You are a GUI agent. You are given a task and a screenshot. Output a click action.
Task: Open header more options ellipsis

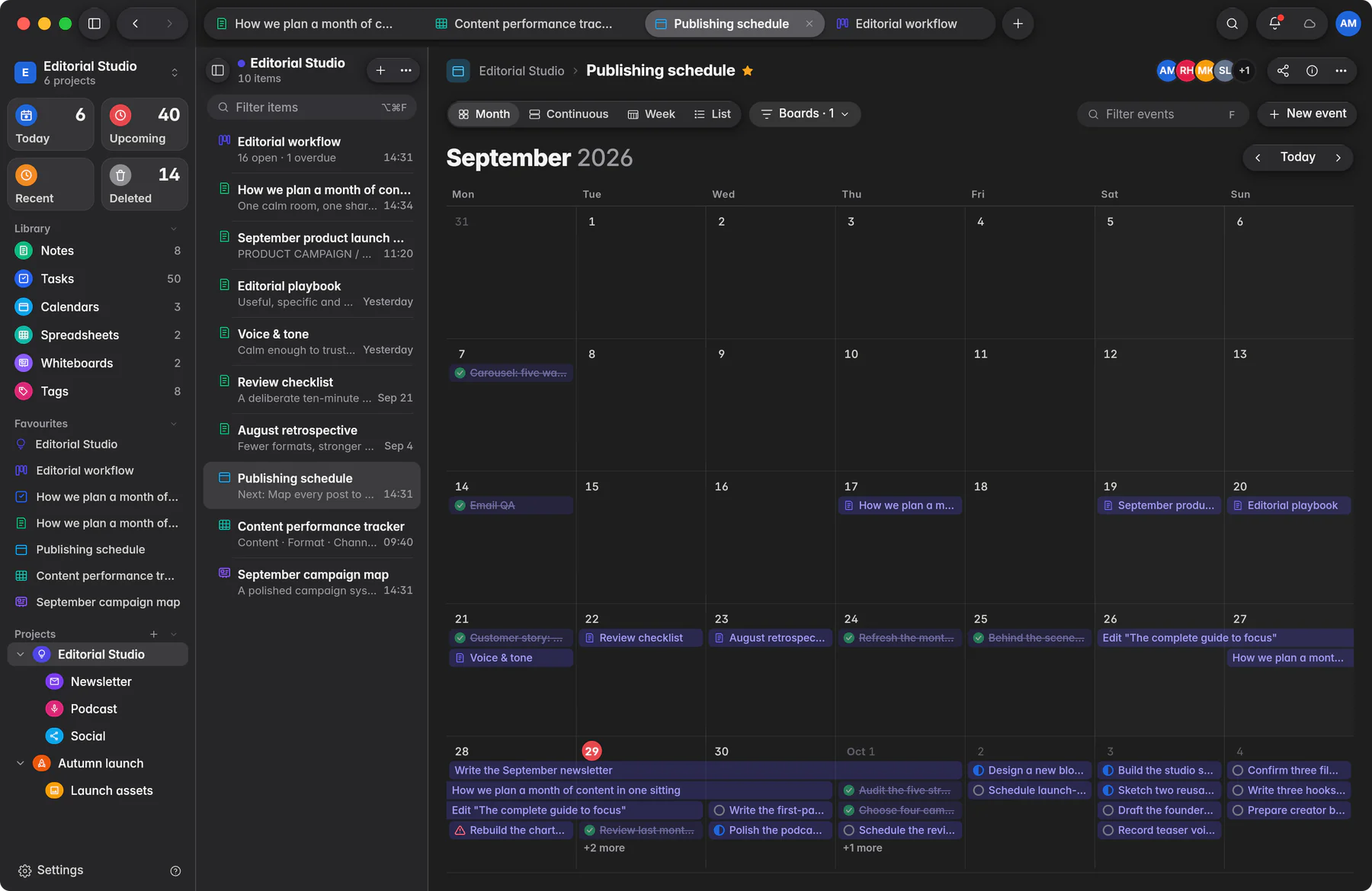click(1341, 71)
